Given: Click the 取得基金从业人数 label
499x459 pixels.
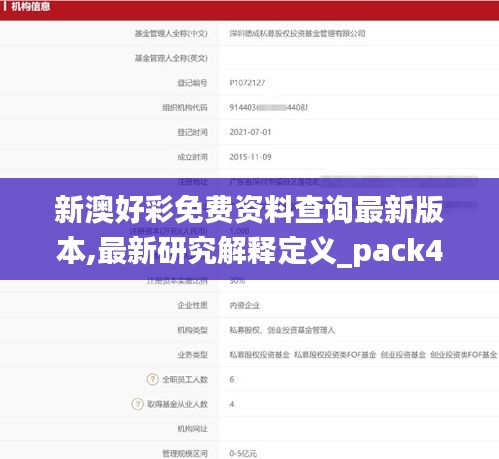Looking at the screenshot, I should tap(177, 404).
